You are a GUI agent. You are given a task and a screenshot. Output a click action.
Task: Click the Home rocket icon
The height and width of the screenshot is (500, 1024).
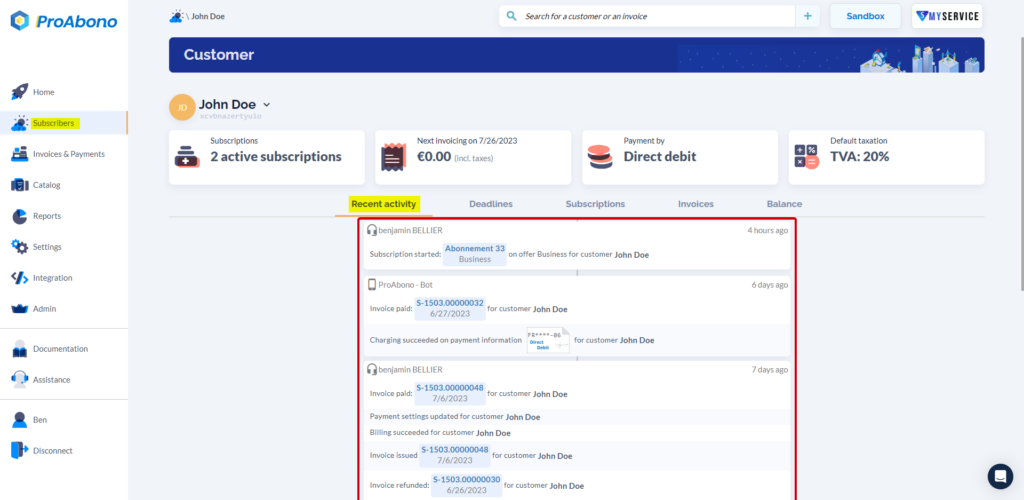tap(20, 92)
